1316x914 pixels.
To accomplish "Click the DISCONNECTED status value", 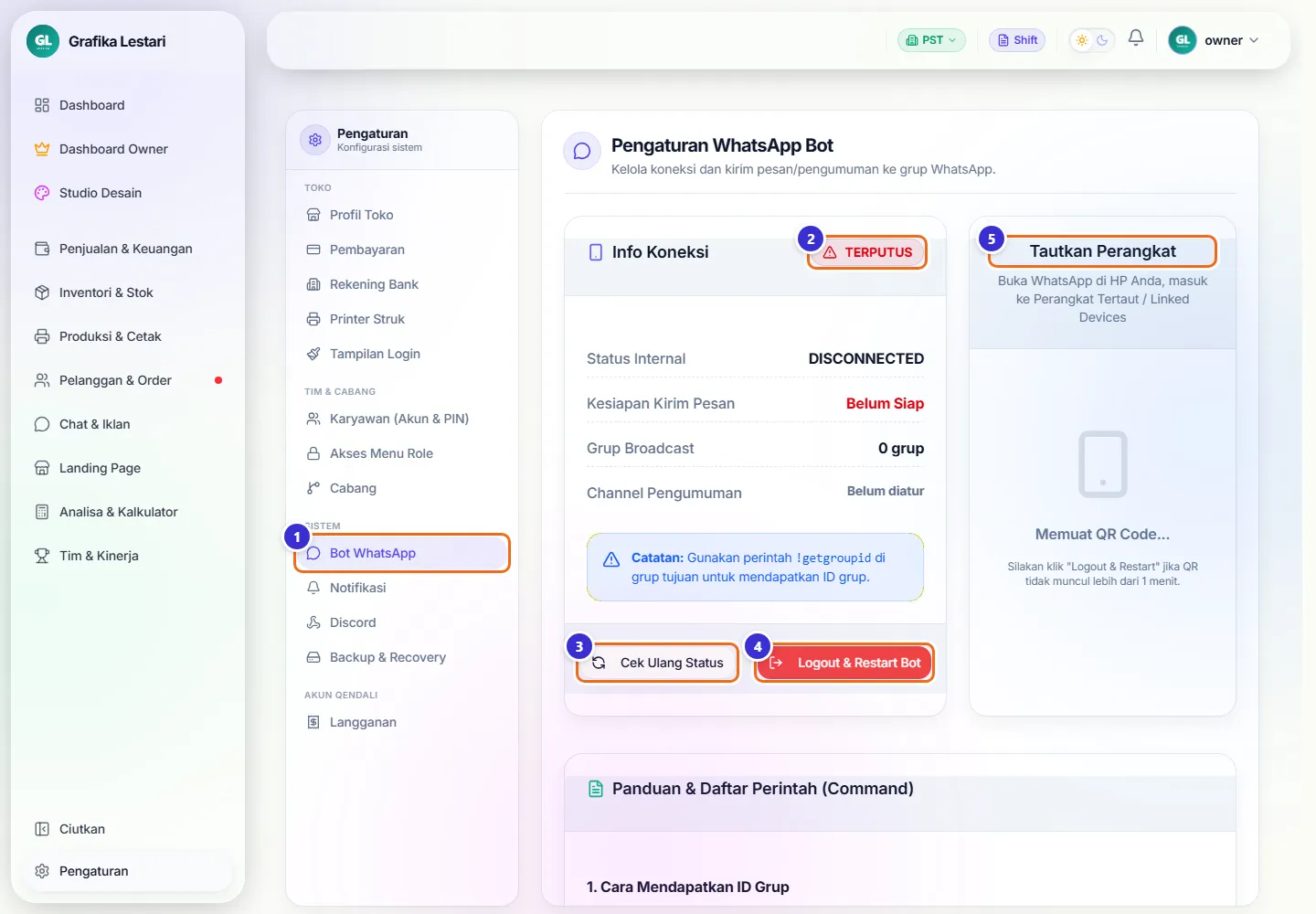I will (x=866, y=359).
